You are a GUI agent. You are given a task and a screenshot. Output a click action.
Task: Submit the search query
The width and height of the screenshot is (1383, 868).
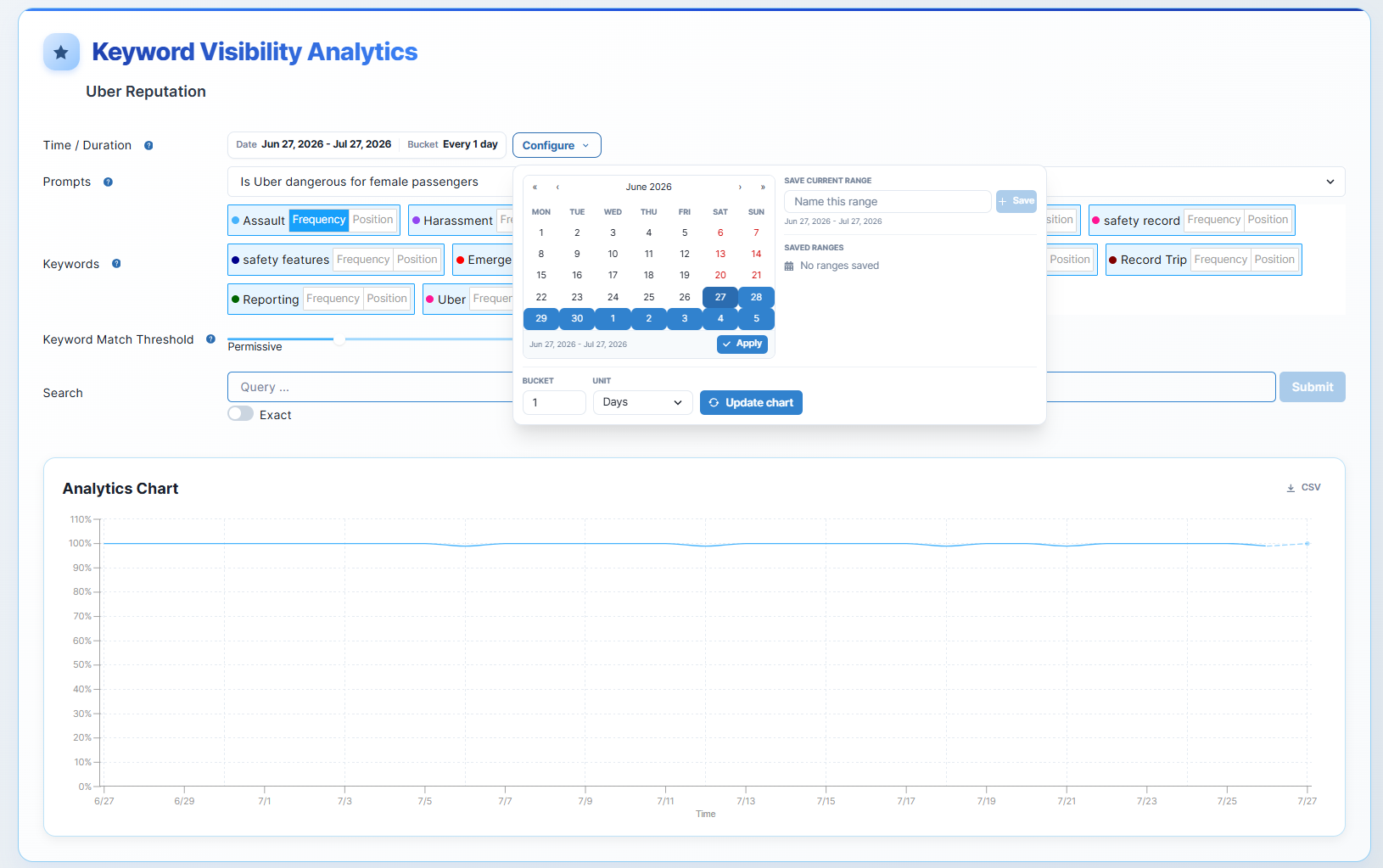[1312, 387]
